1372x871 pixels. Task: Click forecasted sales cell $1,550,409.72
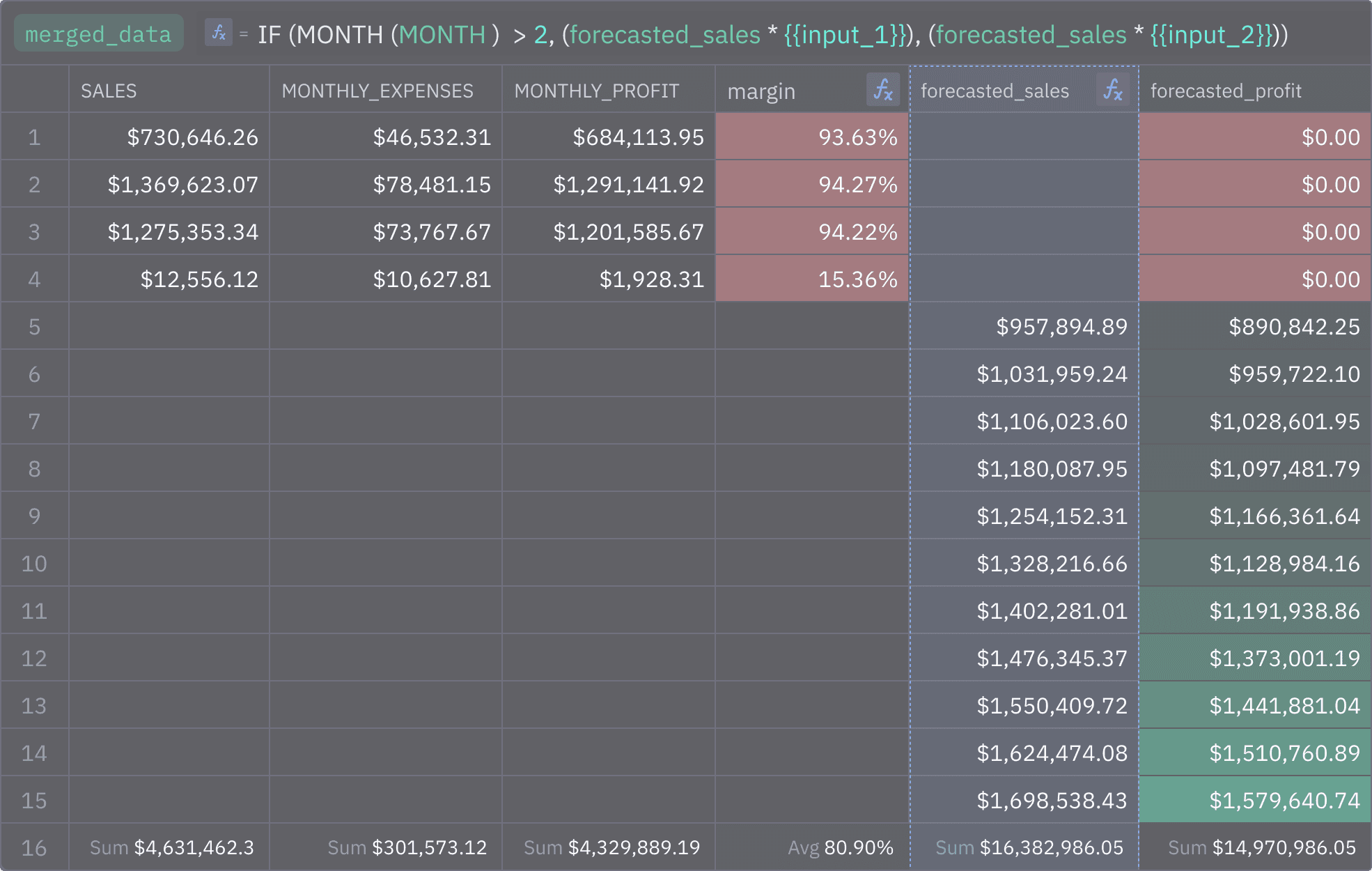(x=1024, y=706)
